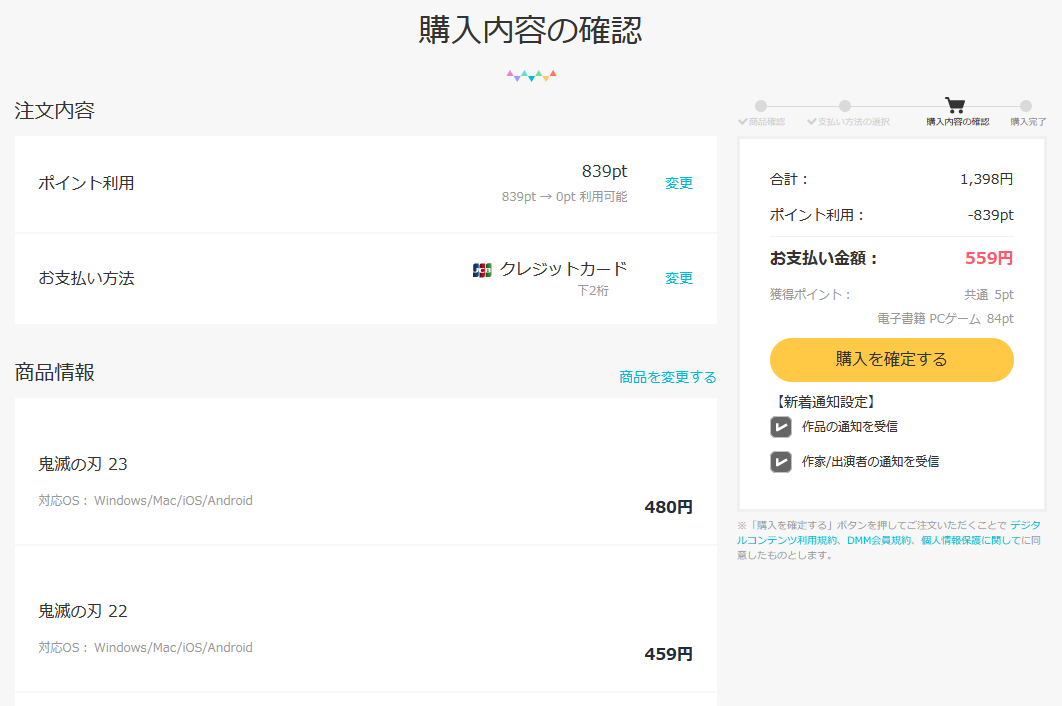1062x706 pixels.
Task: Select 購入完了 step label
Action: [x=1028, y=122]
